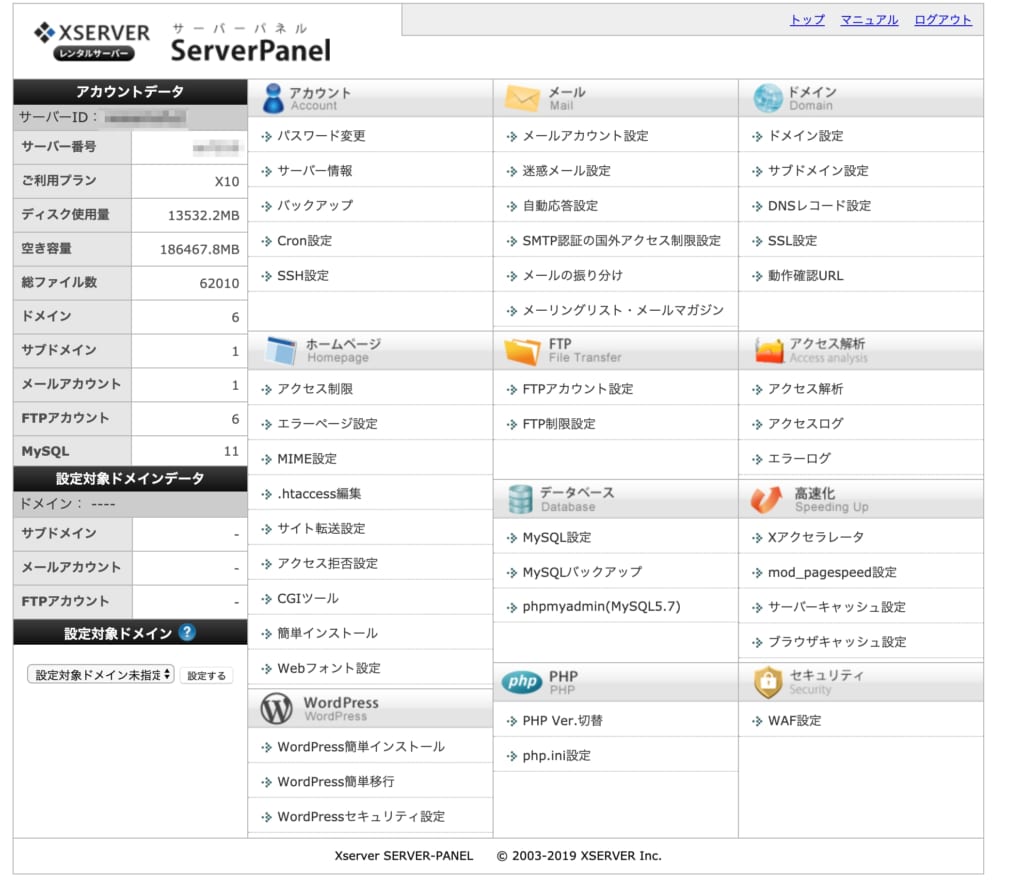Open サーバーキャッシュ設定
The width and height of the screenshot is (1024, 890).
(x=837, y=607)
